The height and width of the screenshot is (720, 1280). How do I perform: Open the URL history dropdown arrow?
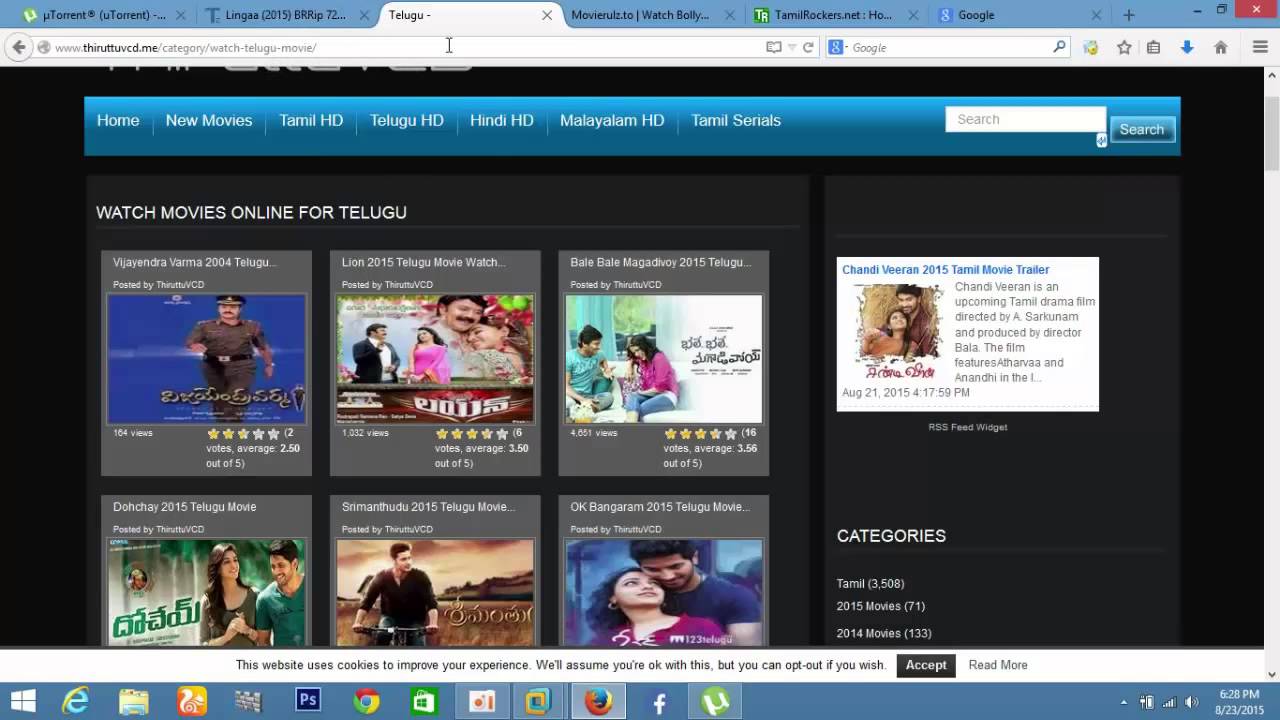[x=792, y=47]
